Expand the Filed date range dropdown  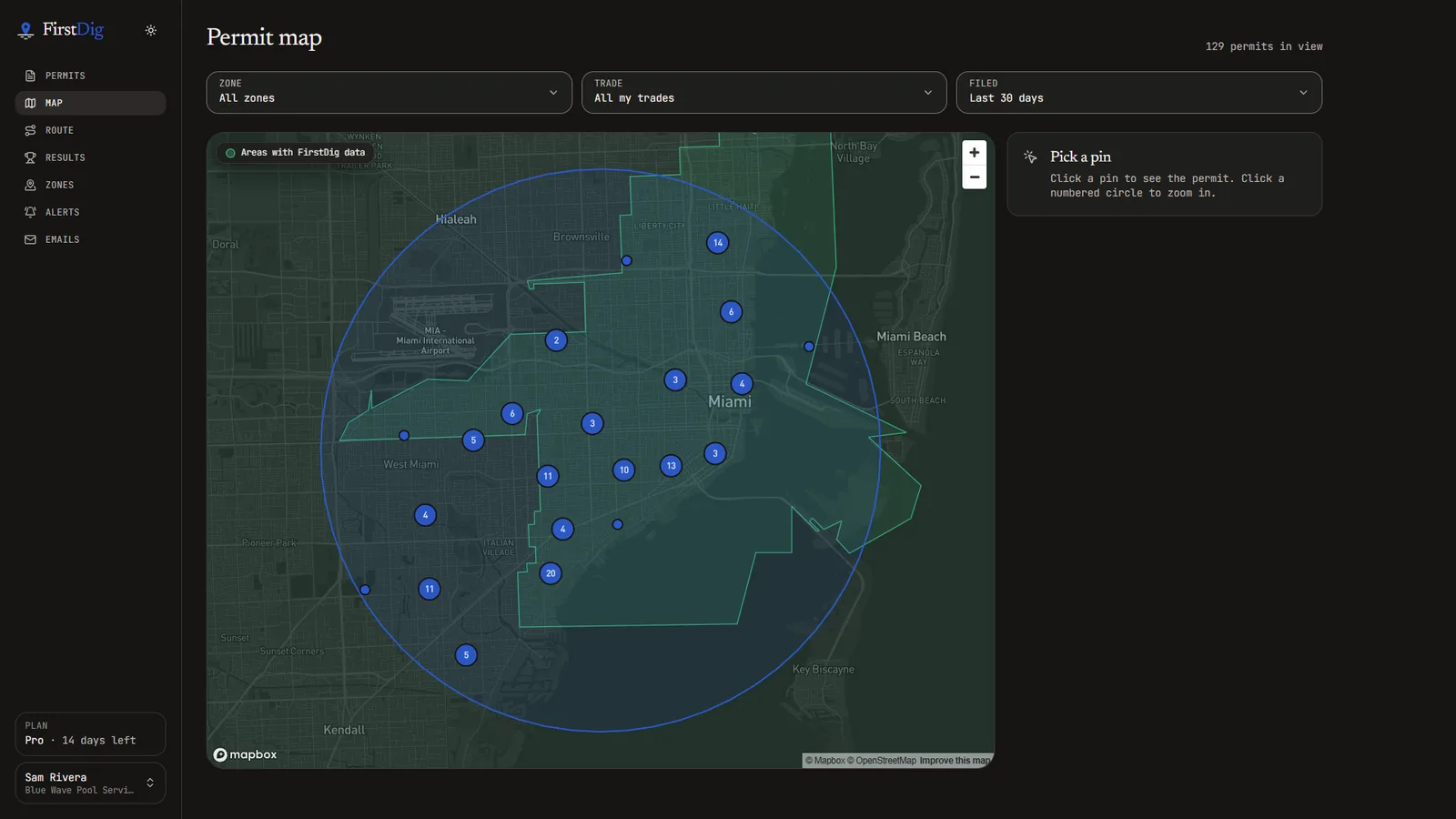[x=1139, y=93]
